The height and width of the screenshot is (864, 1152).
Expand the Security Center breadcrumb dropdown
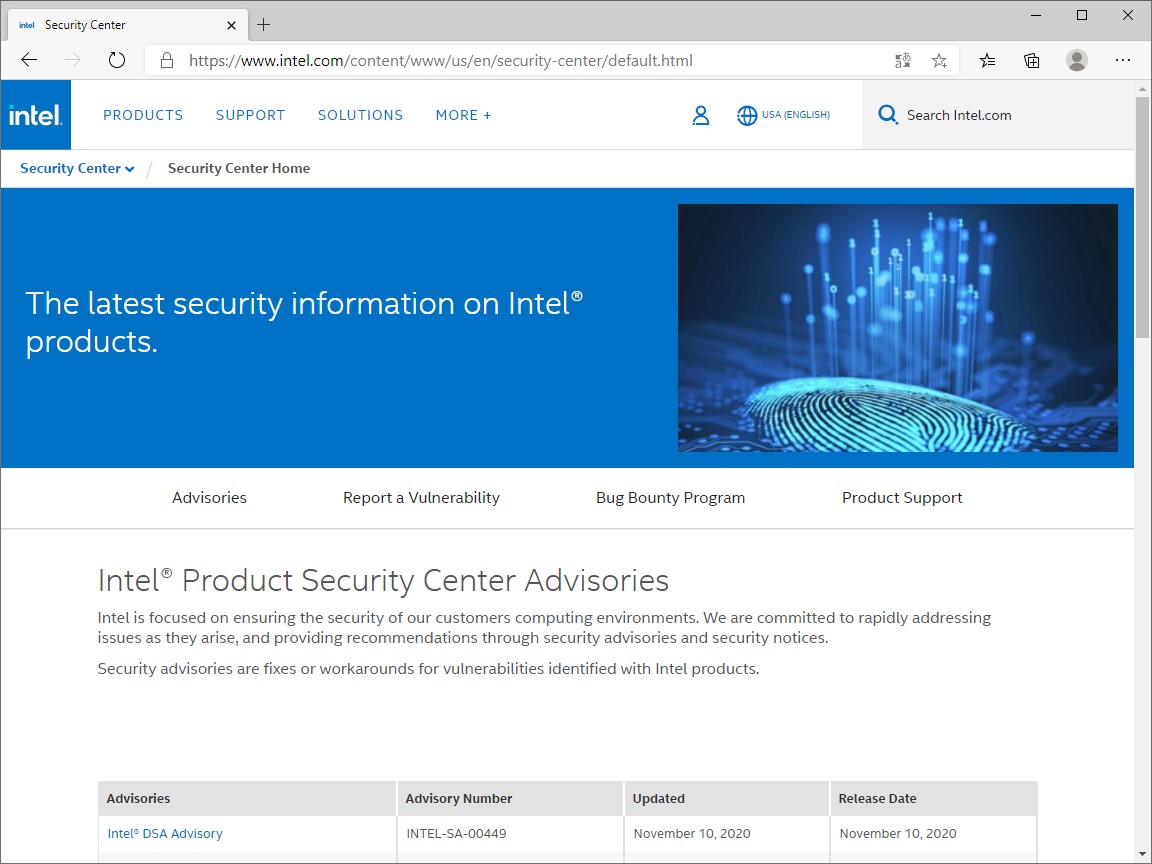[x=76, y=168]
